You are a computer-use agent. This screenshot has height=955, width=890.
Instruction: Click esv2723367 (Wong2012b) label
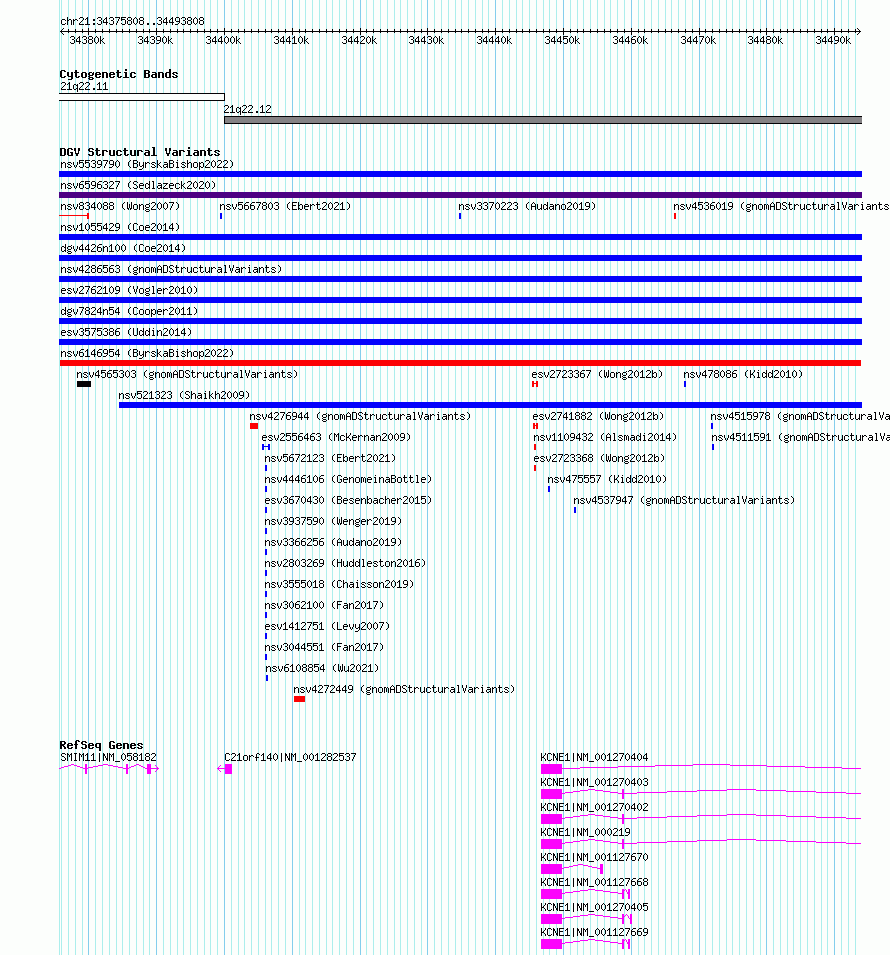click(597, 375)
